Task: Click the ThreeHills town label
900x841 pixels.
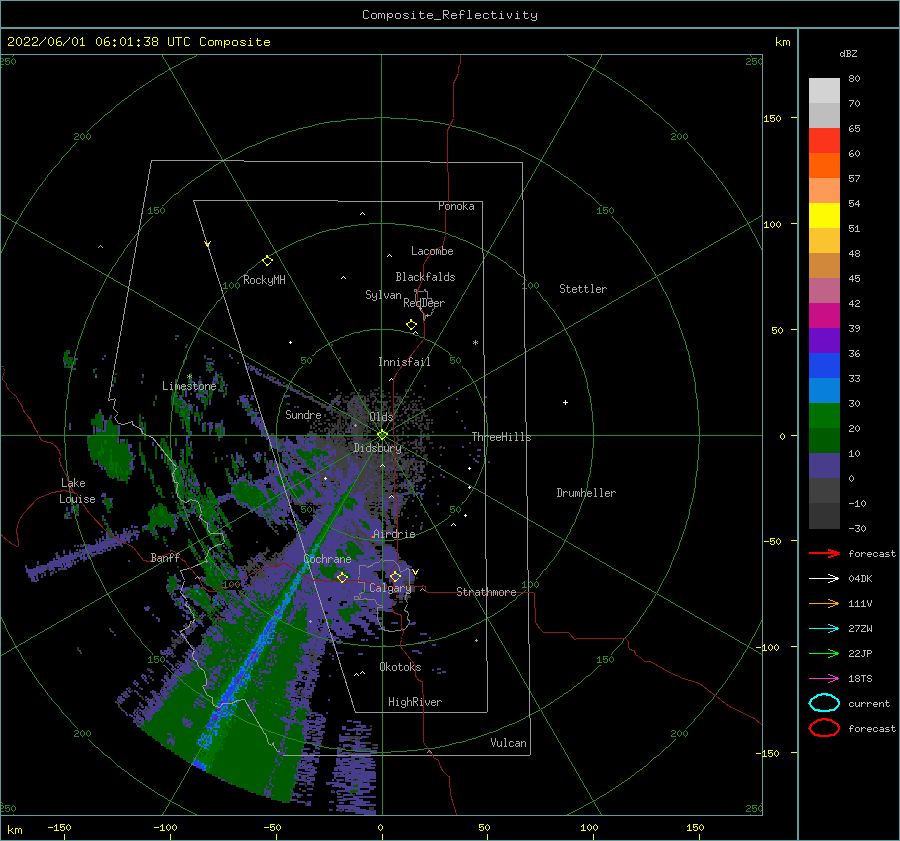Action: tap(501, 437)
